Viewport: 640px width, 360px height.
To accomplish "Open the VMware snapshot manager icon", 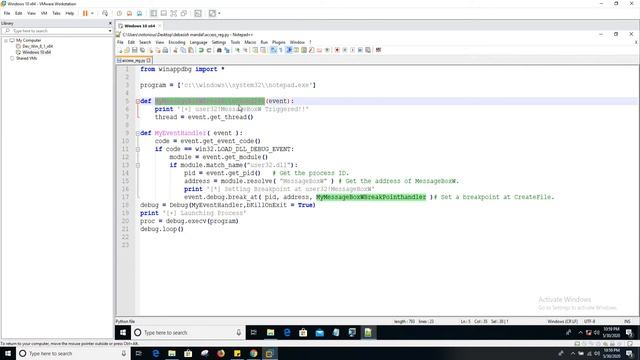I will [140, 13].
